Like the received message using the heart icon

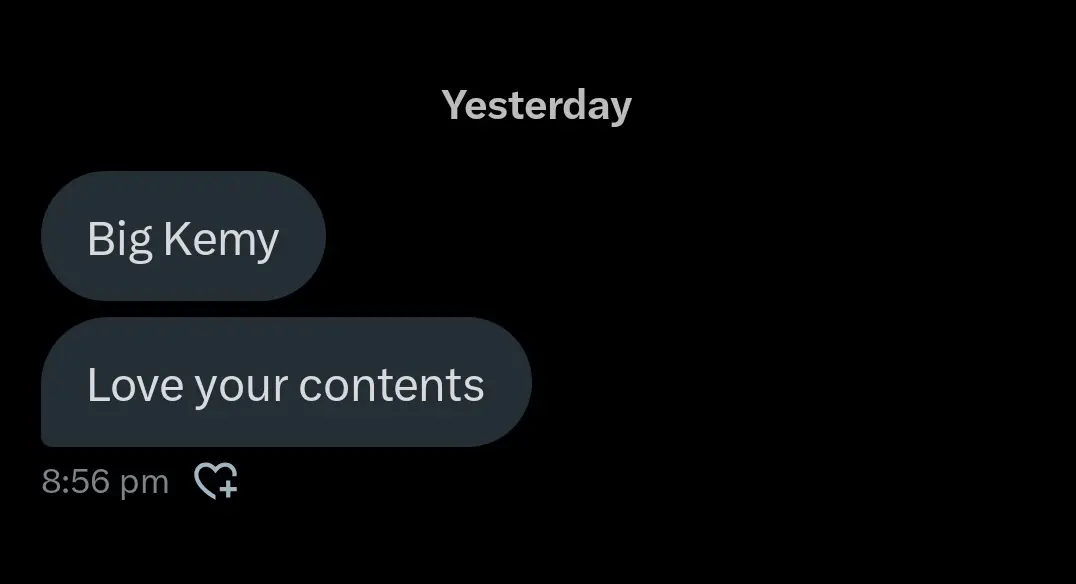coord(216,480)
